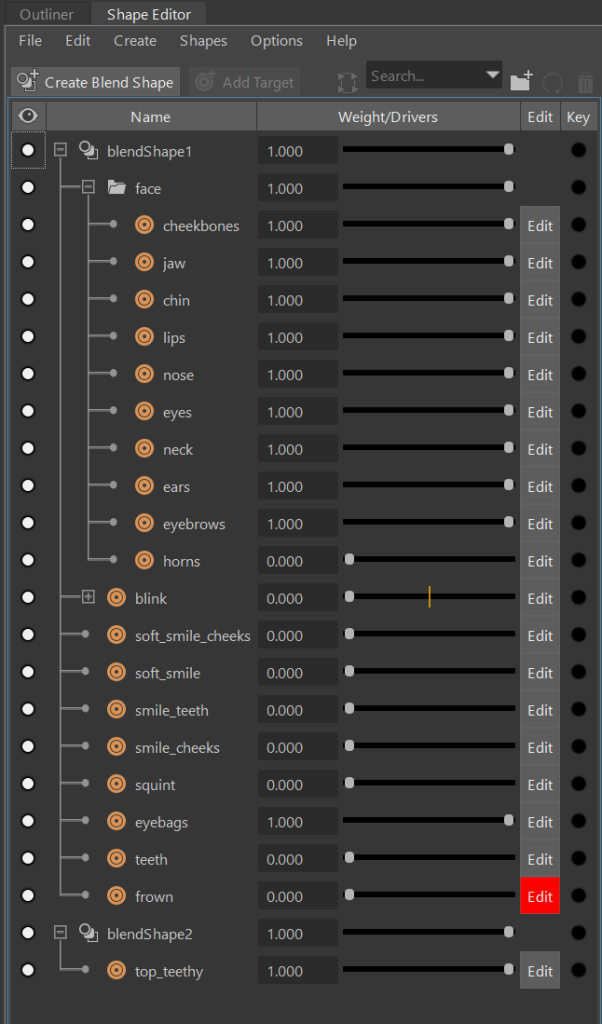602x1024 pixels.
Task: Click the delete trash can icon
Action: pyautogui.click(x=586, y=82)
